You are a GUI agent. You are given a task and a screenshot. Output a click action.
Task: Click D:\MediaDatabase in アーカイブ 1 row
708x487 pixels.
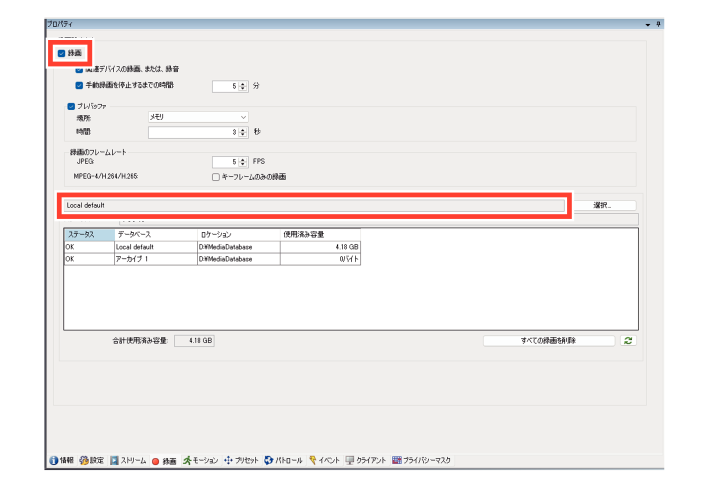point(239,259)
